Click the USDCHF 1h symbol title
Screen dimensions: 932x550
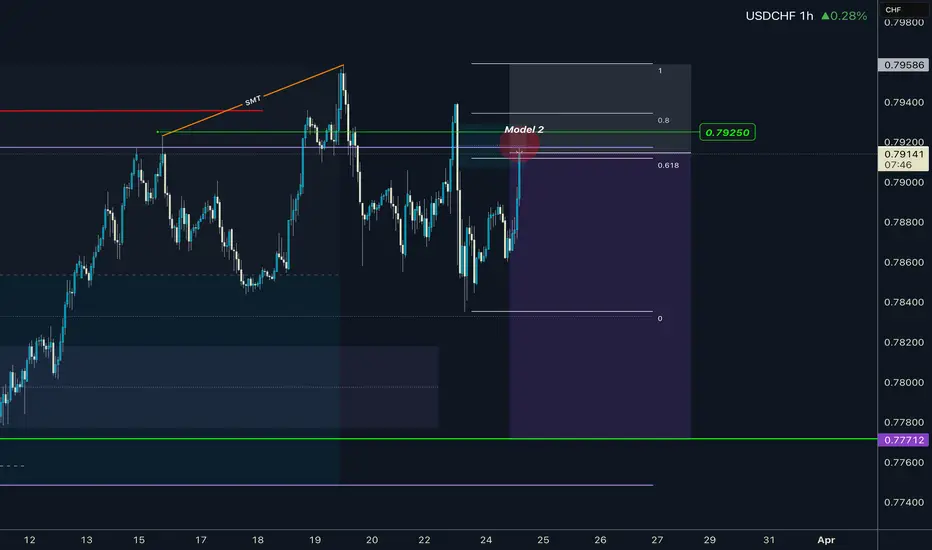point(779,16)
